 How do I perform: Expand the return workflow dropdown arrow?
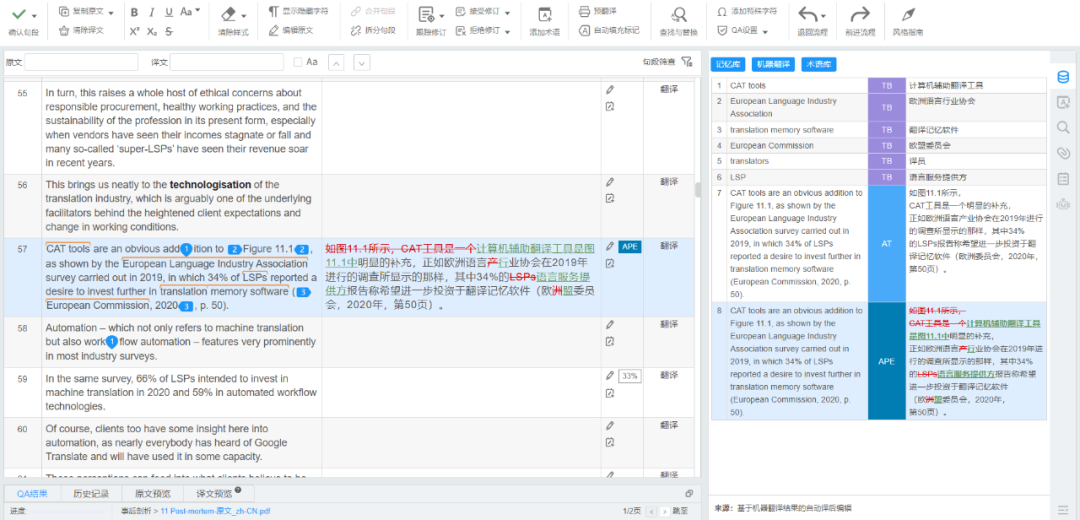tap(824, 16)
